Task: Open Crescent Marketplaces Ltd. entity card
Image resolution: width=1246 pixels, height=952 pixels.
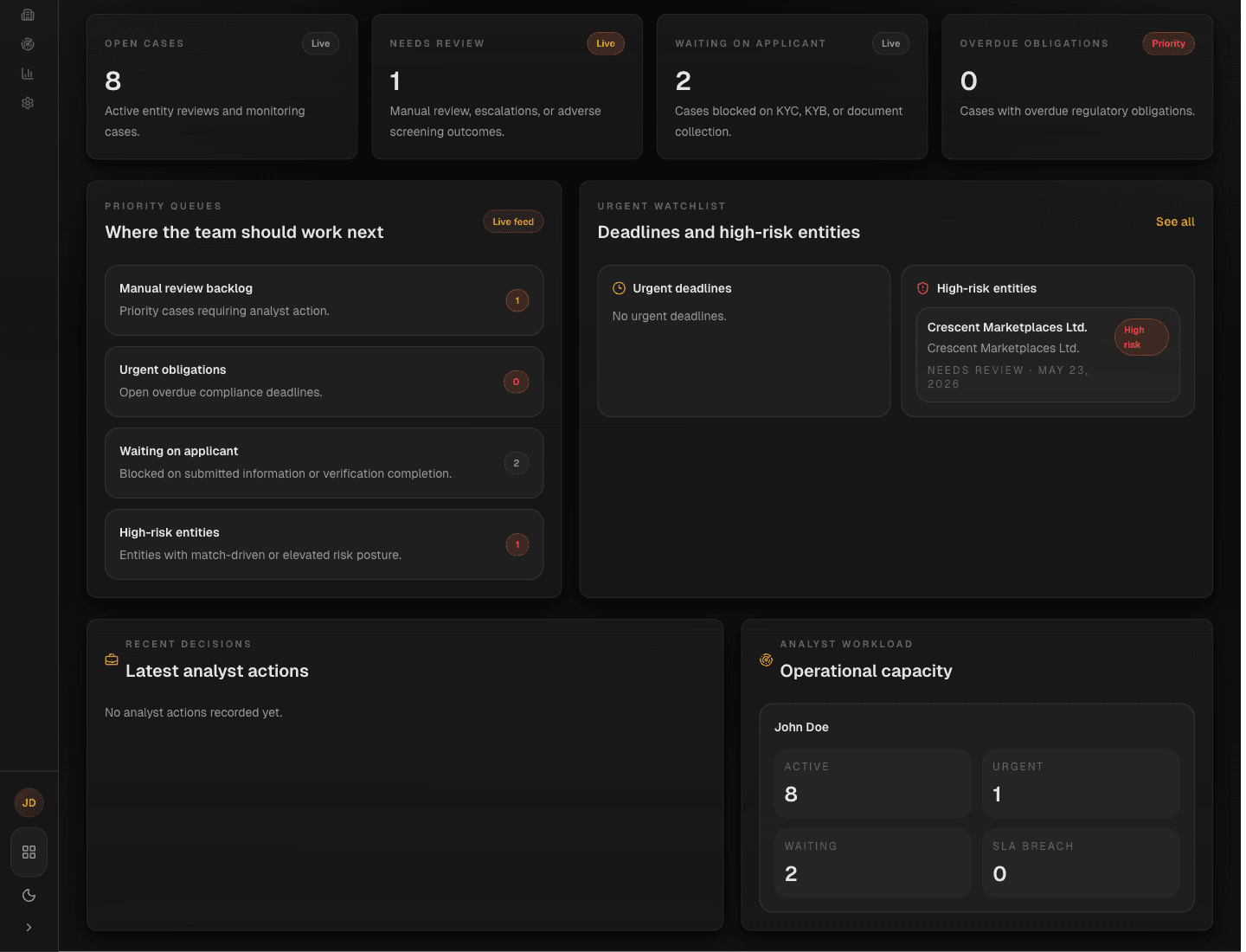Action: point(1048,355)
